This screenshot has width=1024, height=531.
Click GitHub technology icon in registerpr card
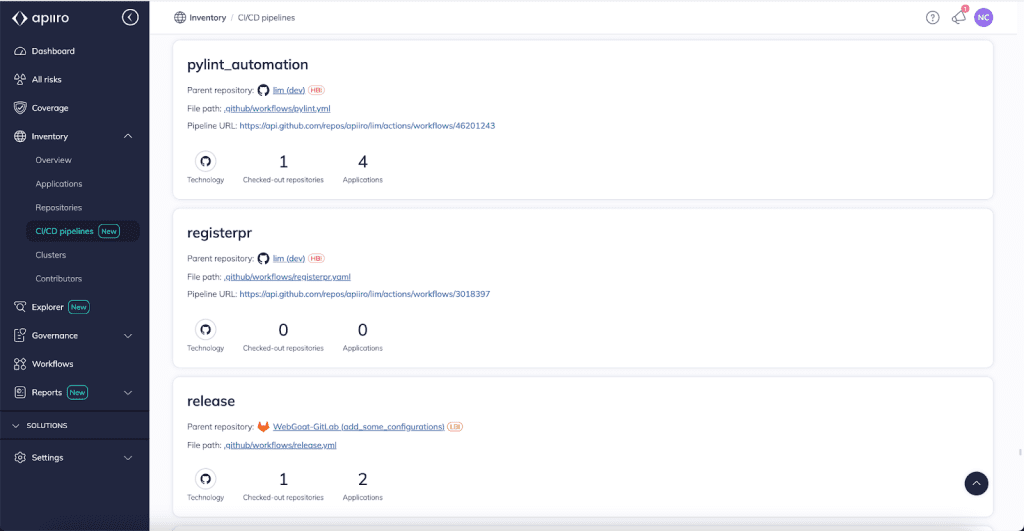pos(206,329)
